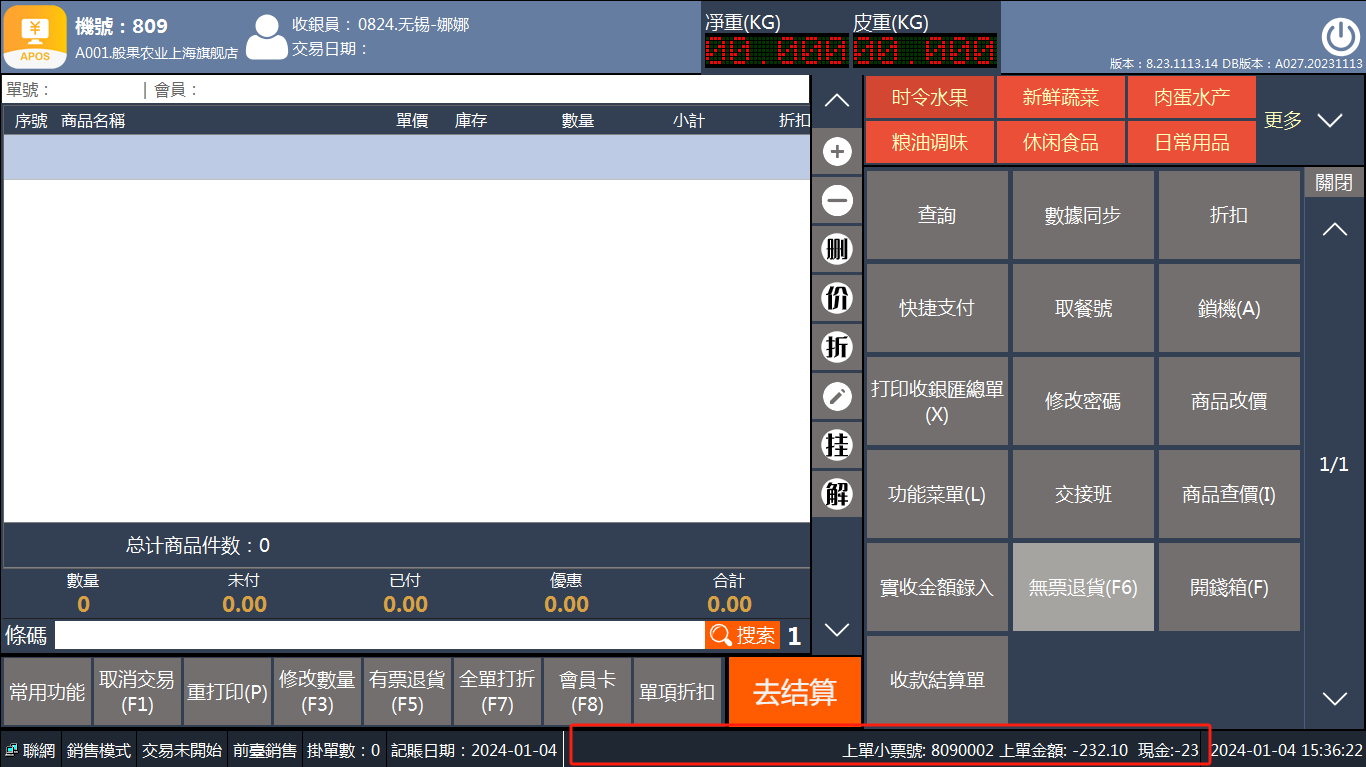Cancel transaction with 取消交易(F1)

(x=137, y=692)
